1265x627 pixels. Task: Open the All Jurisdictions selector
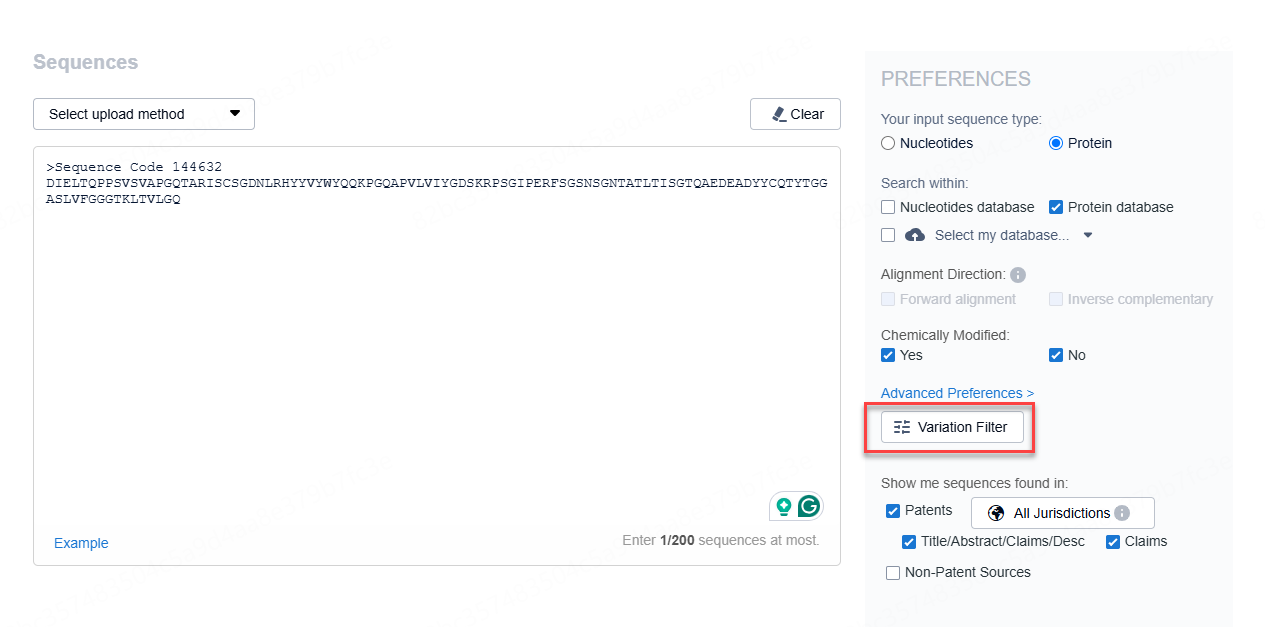coord(1062,513)
